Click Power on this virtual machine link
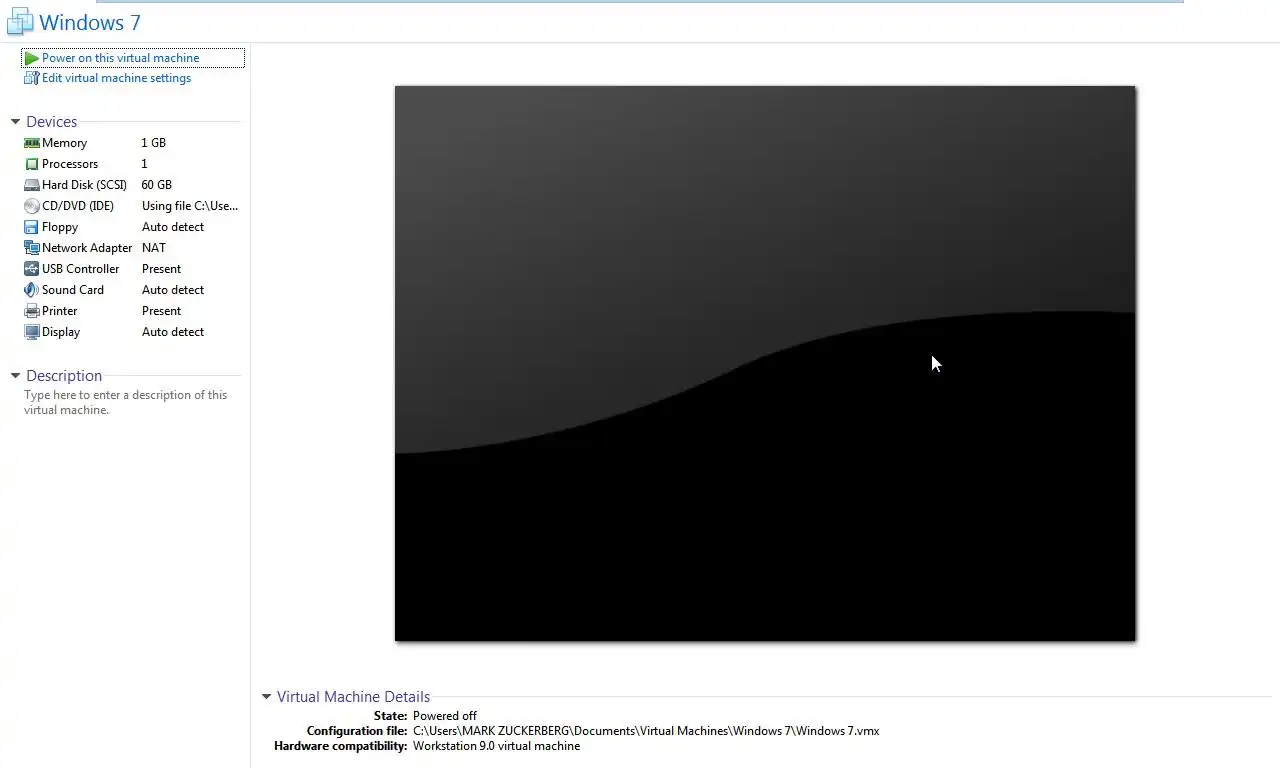This screenshot has width=1280, height=768. [120, 58]
